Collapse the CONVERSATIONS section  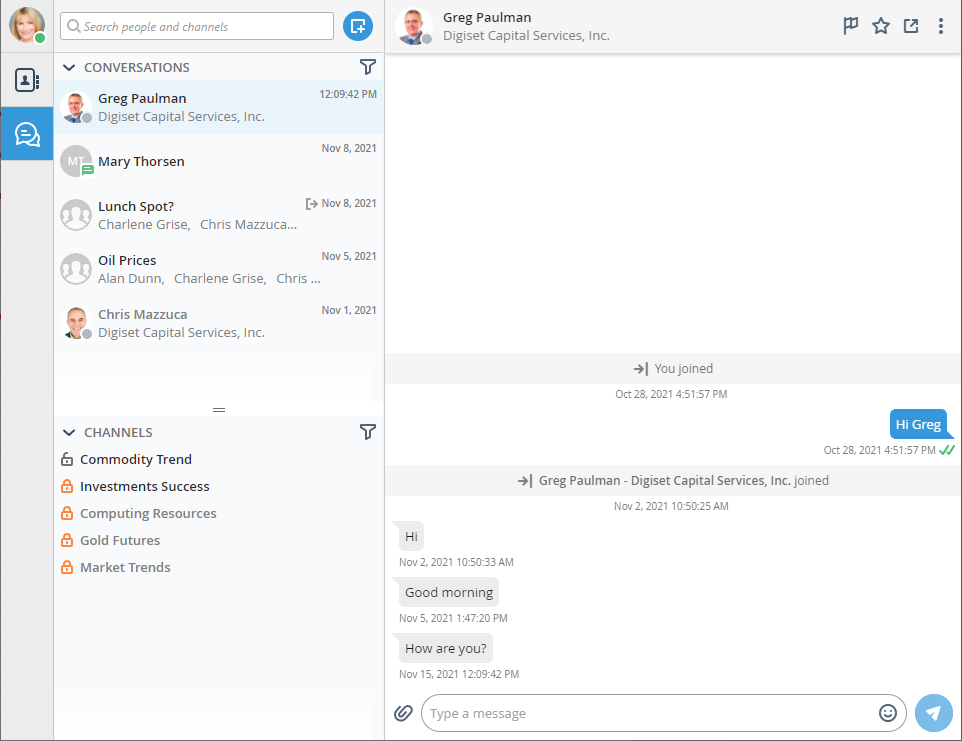(x=68, y=67)
